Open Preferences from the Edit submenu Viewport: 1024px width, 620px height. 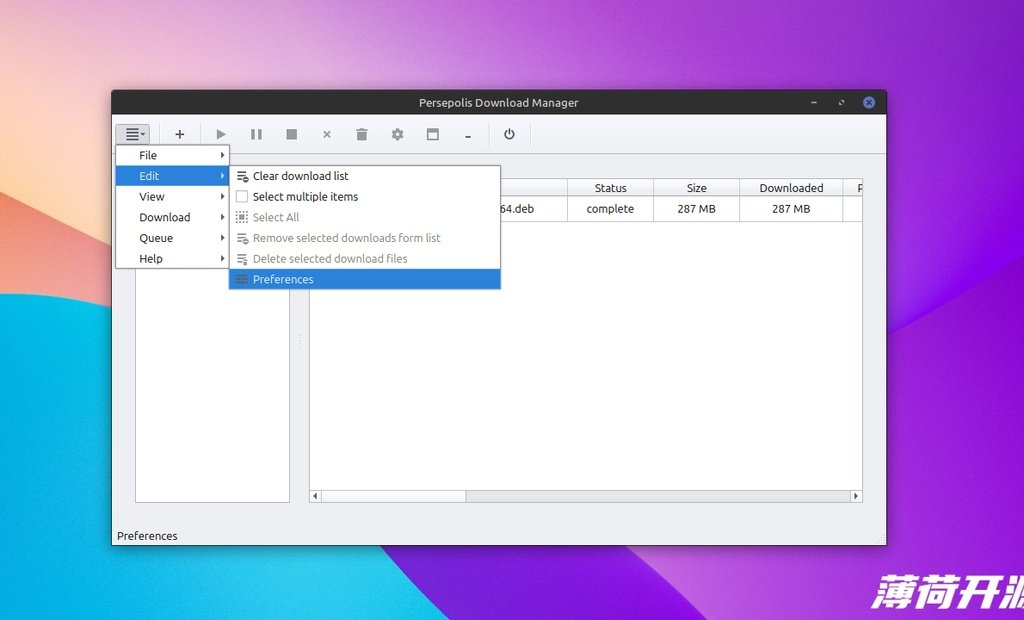(365, 280)
